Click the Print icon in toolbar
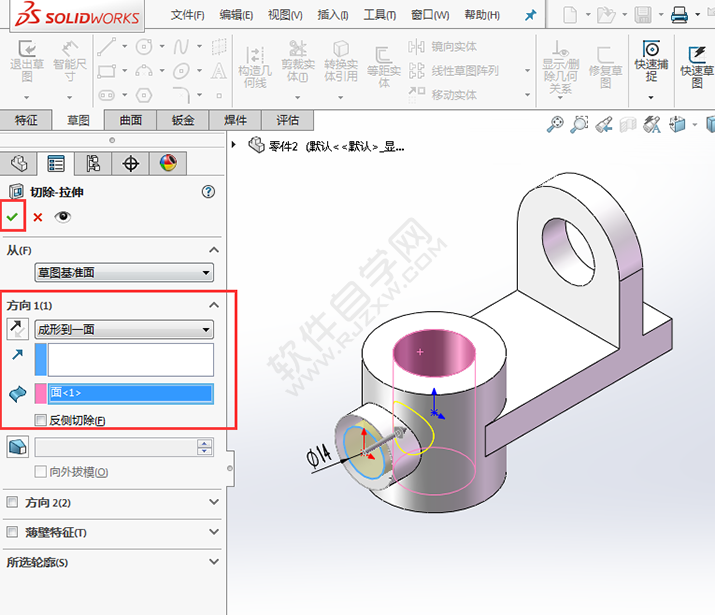Screen dimensions: 715x615 click(x=679, y=15)
